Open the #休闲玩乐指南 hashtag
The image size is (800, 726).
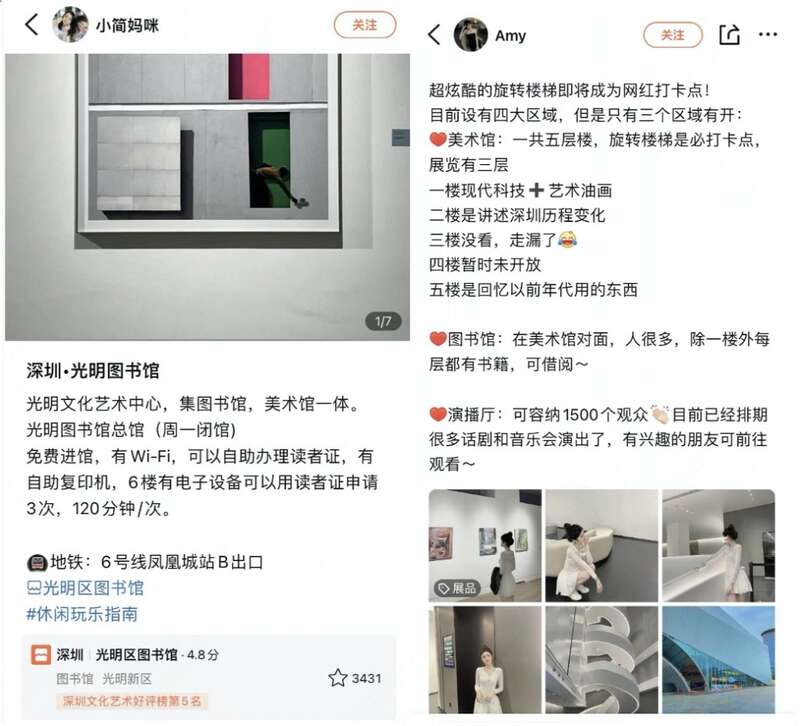coord(82,614)
